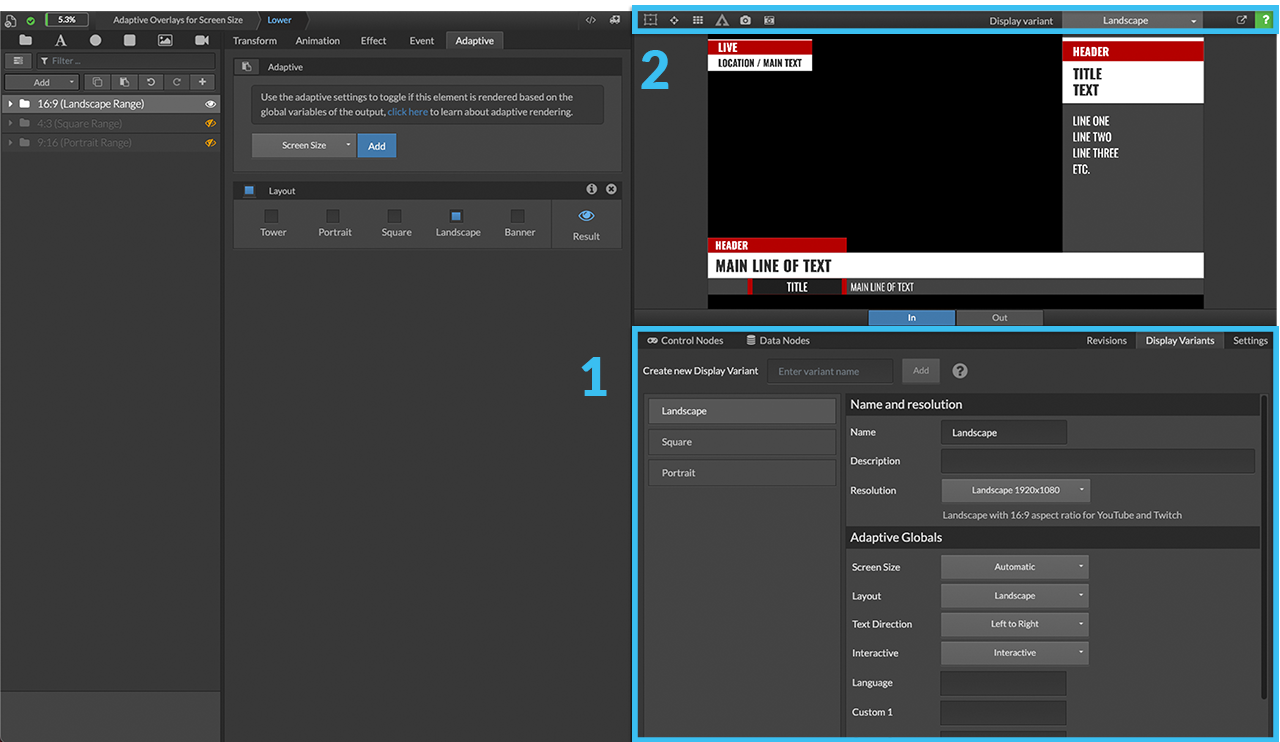Show the 9:16 (Portrait Range) folder
The image size is (1280, 742).
[211, 143]
